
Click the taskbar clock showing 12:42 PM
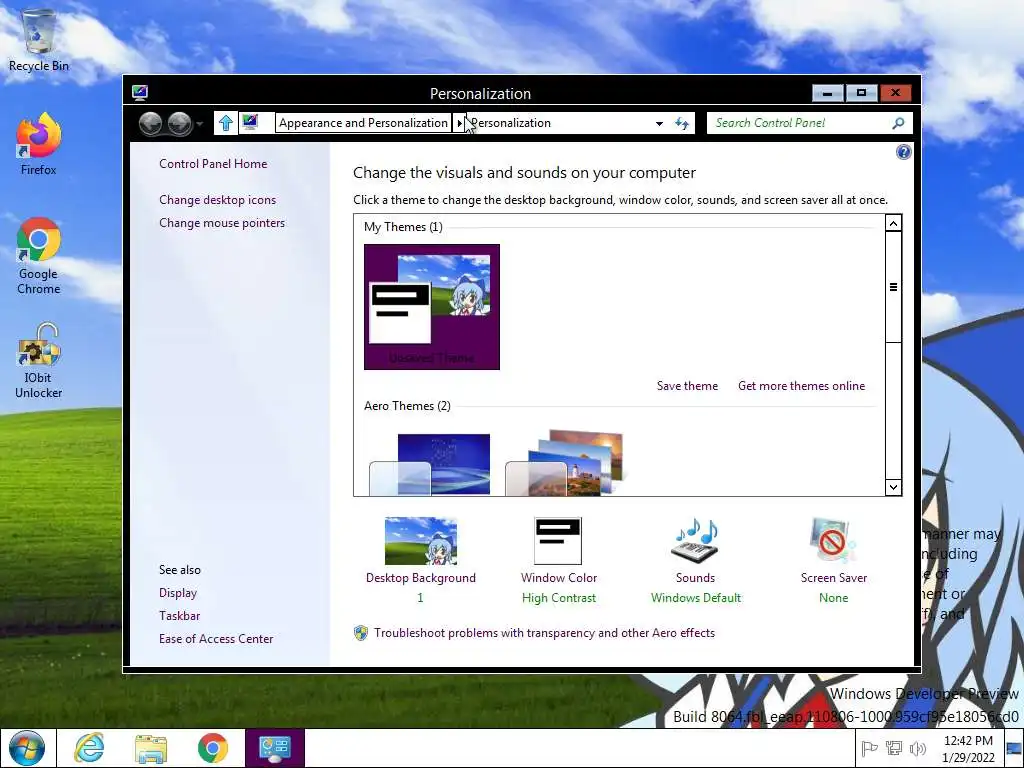[x=968, y=748]
